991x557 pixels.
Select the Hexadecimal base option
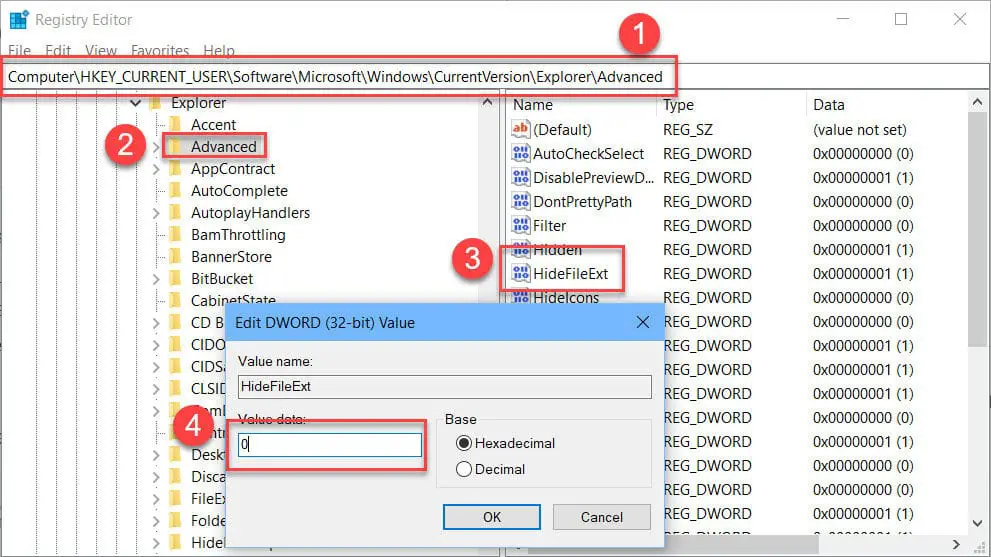tap(464, 443)
